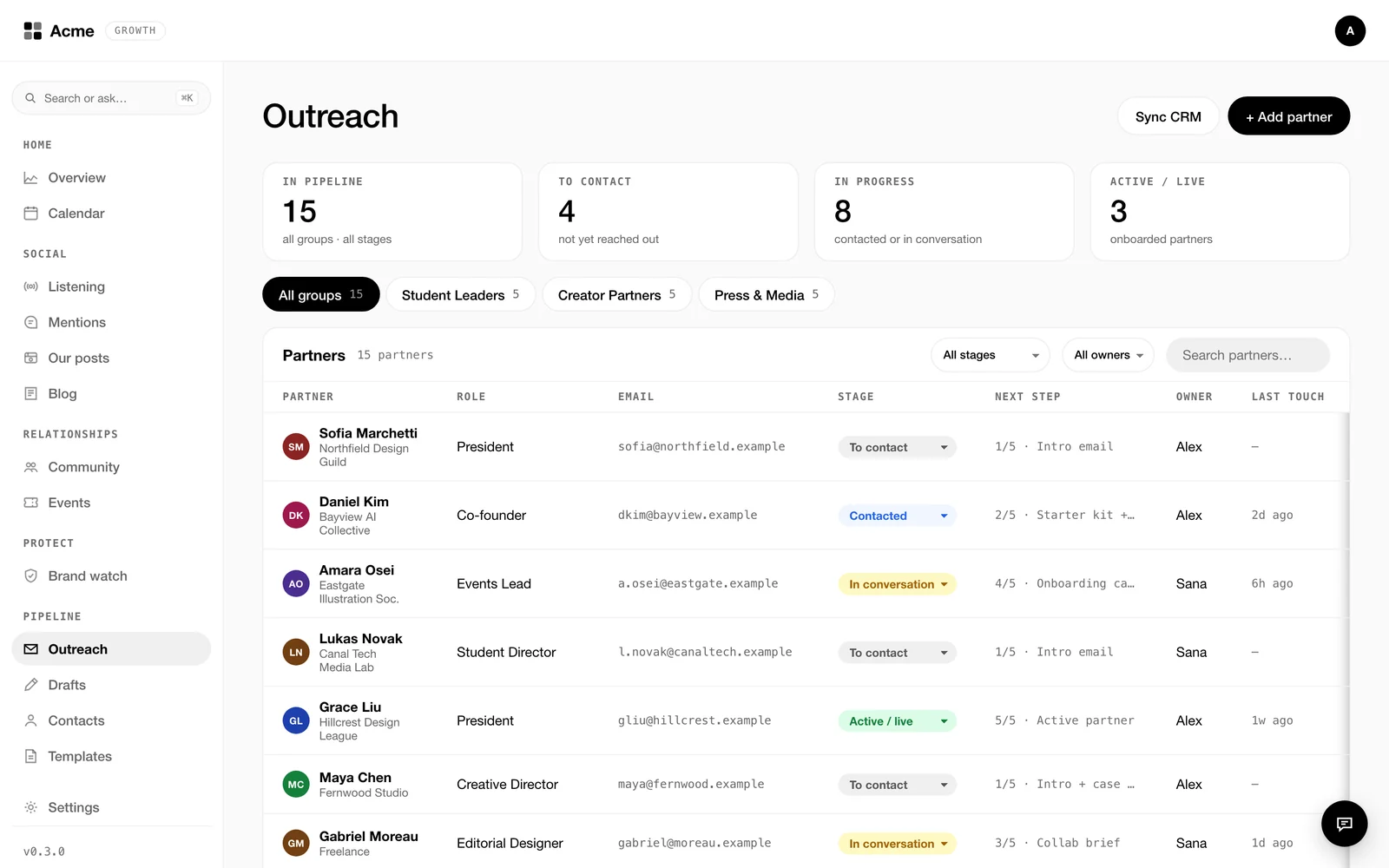This screenshot has height=868, width=1389.
Task: Click the In Progress stat card
Action: (944, 212)
